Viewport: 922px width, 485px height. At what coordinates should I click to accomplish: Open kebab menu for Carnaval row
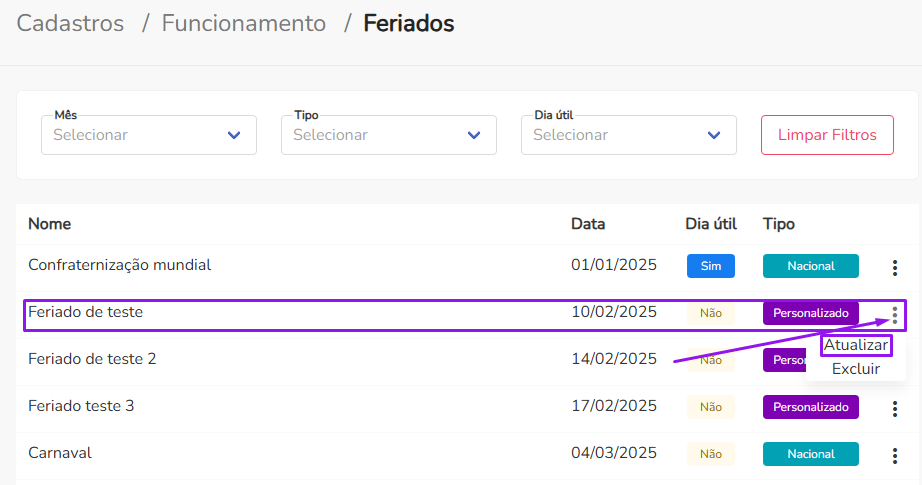pyautogui.click(x=894, y=455)
